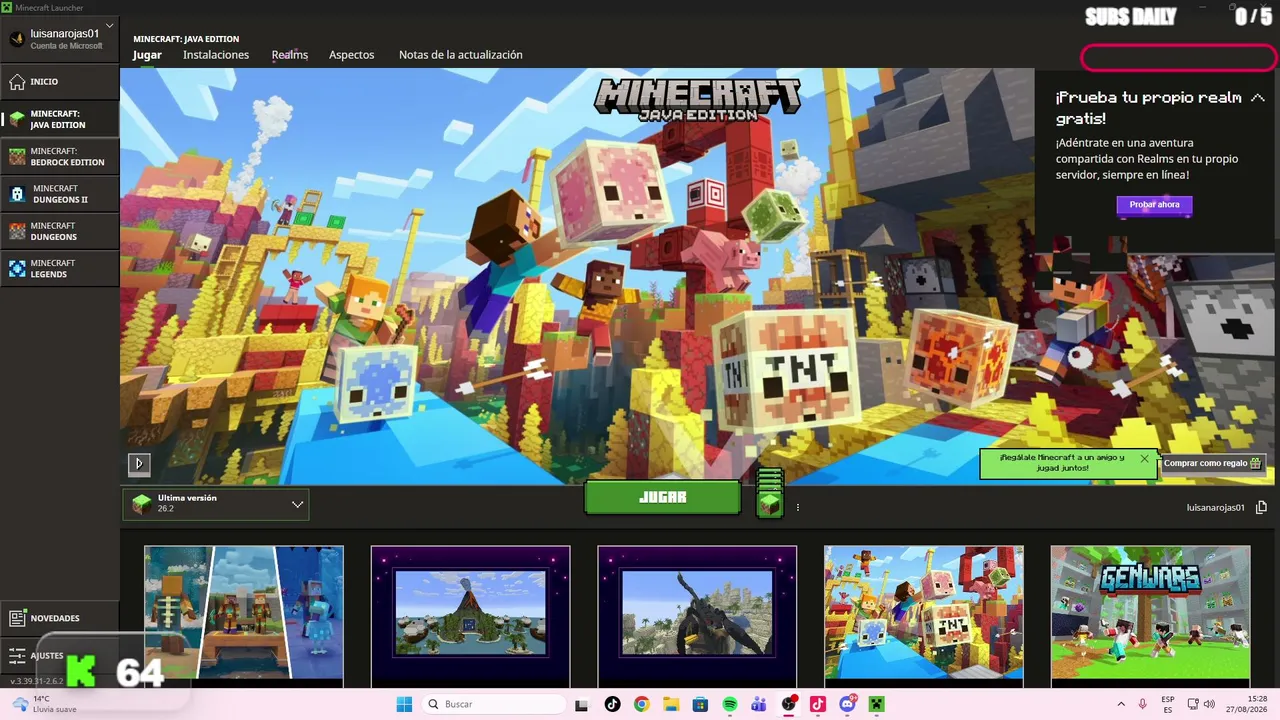Image resolution: width=1280 pixels, height=720 pixels.
Task: Open Task View from the taskbar
Action: (584, 704)
